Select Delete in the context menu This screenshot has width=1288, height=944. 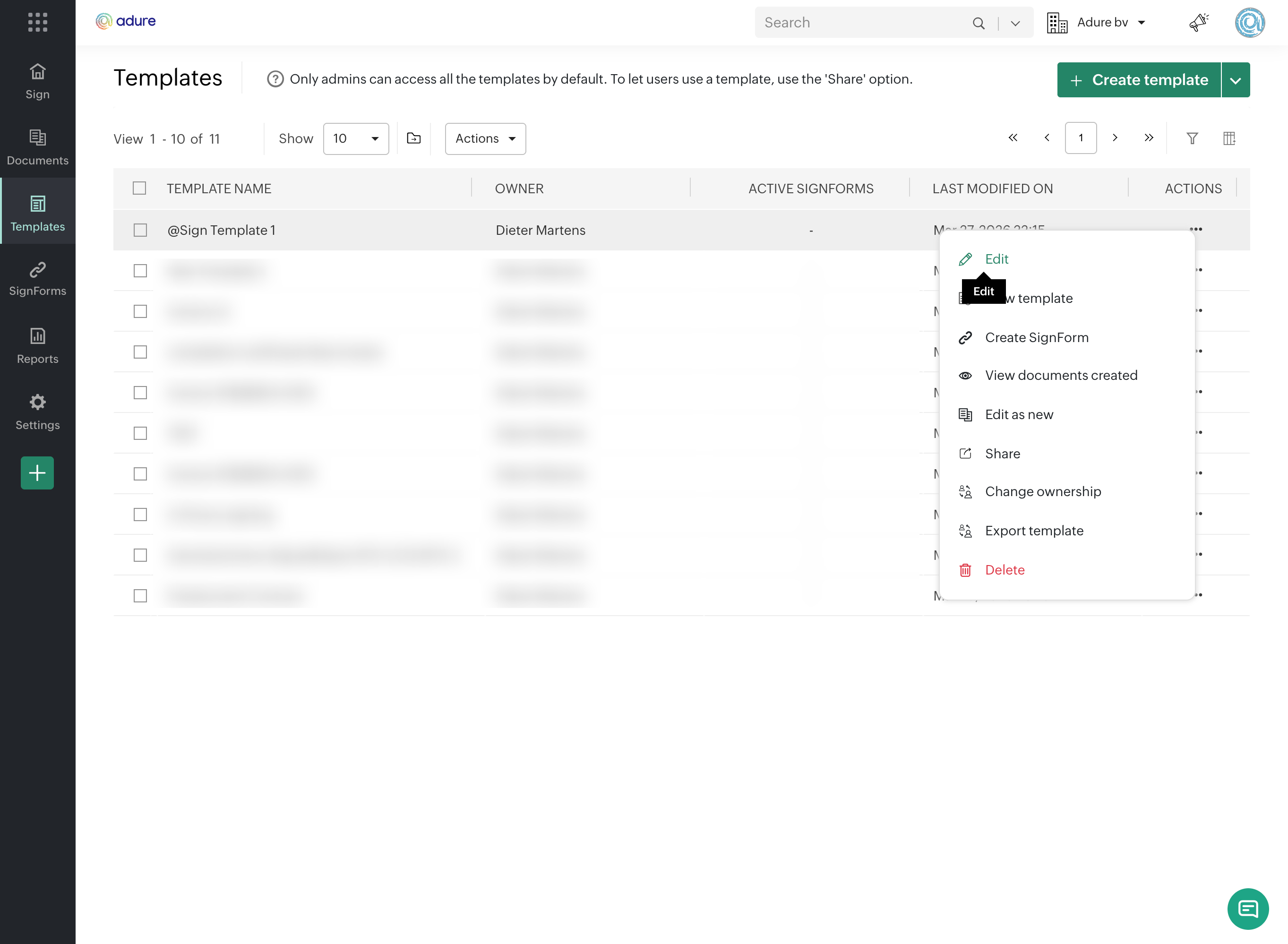pyautogui.click(x=1005, y=570)
